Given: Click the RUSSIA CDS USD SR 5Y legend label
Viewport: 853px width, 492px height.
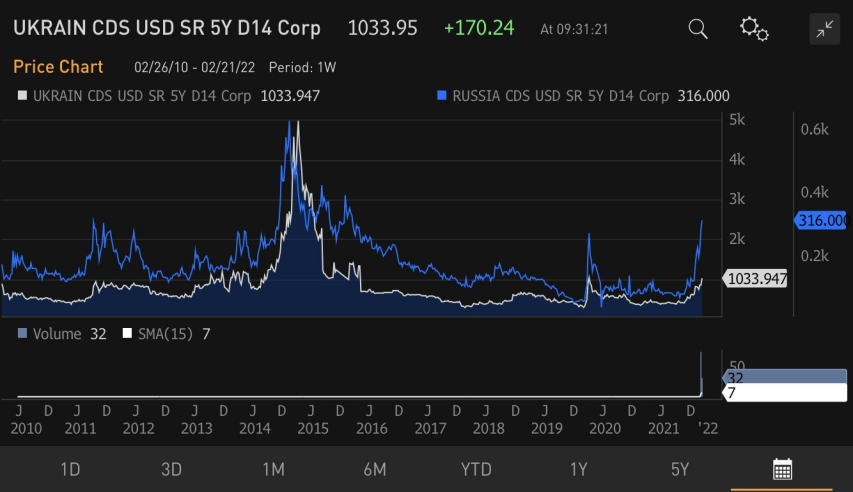Looking at the screenshot, I should coord(560,96).
